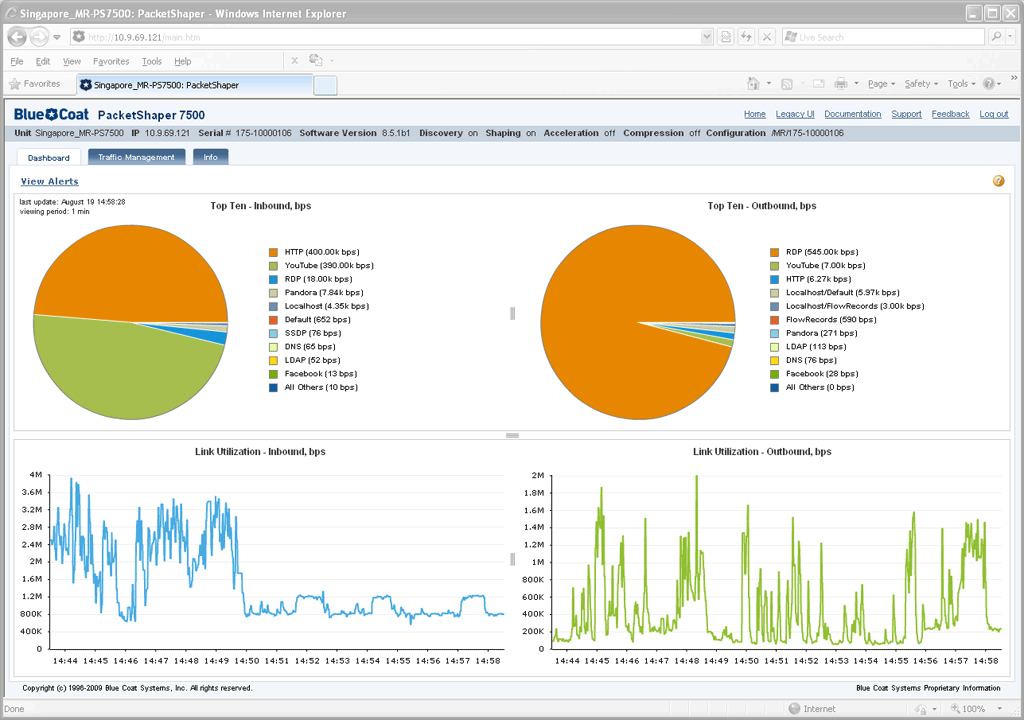1024x720 pixels.
Task: Click splitter handle between the pie charts
Action: (513, 314)
